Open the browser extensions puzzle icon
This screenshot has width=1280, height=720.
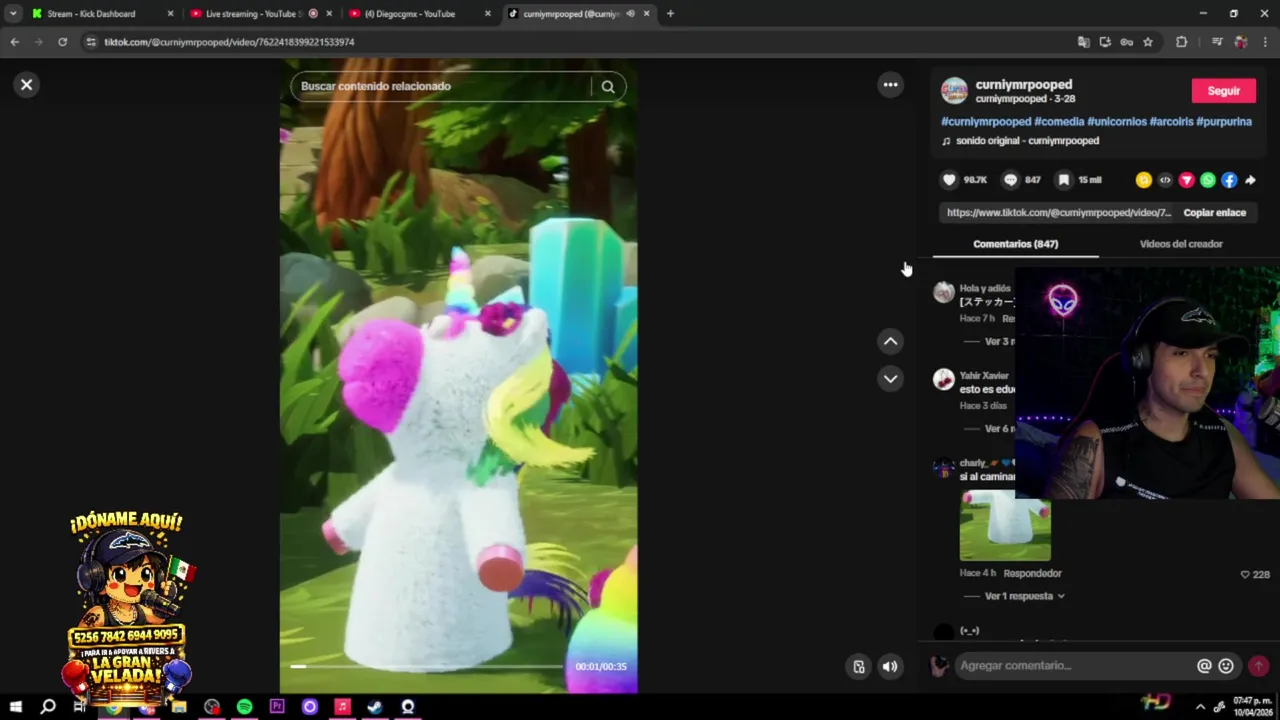(x=1182, y=42)
